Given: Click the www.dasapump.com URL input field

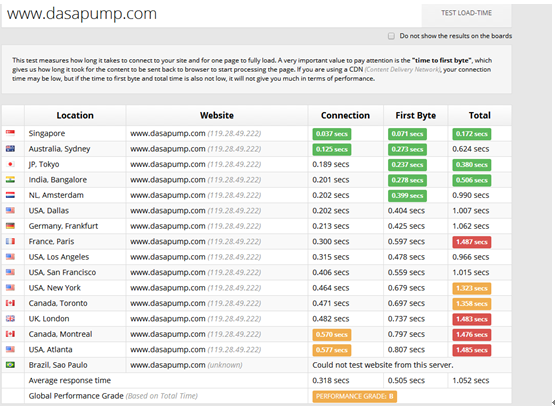Looking at the screenshot, I should click(212, 14).
